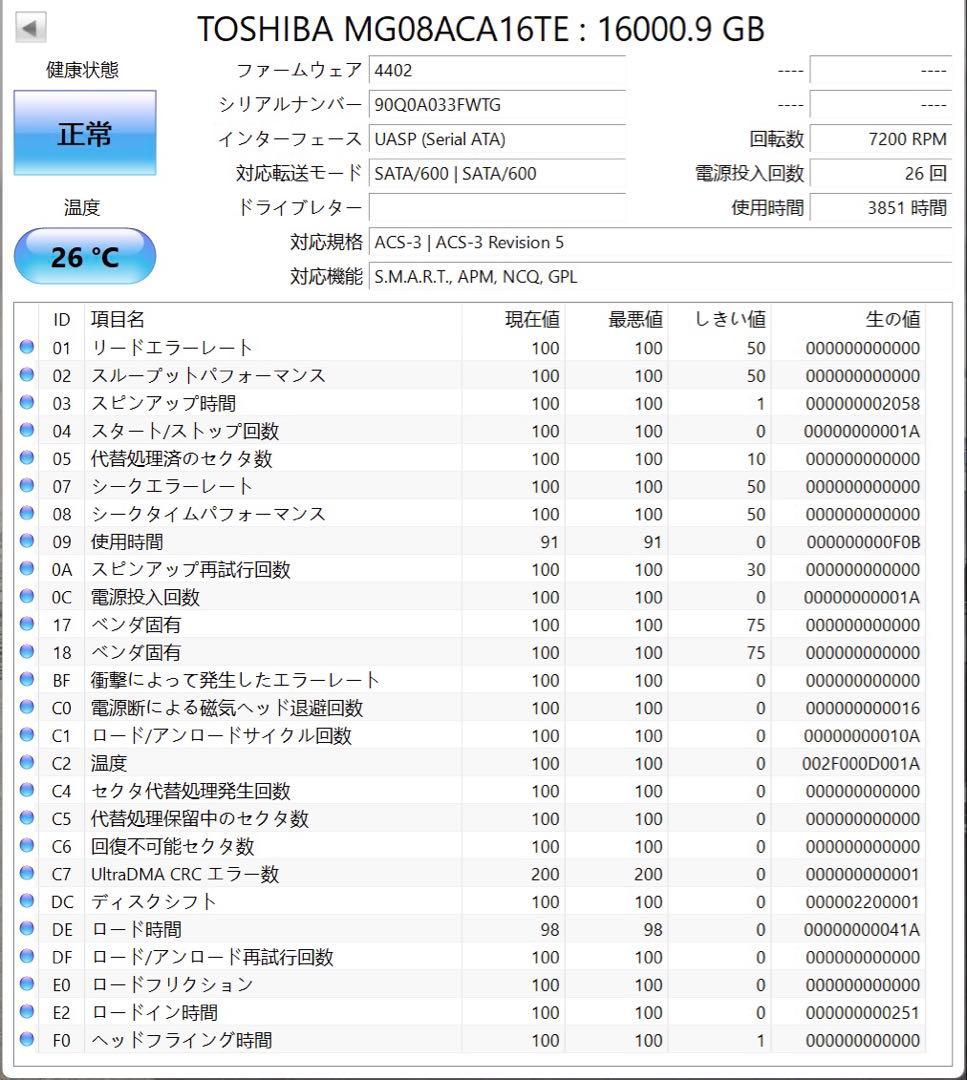Click the 回転数 value showing 7200 RPM

tap(880, 140)
